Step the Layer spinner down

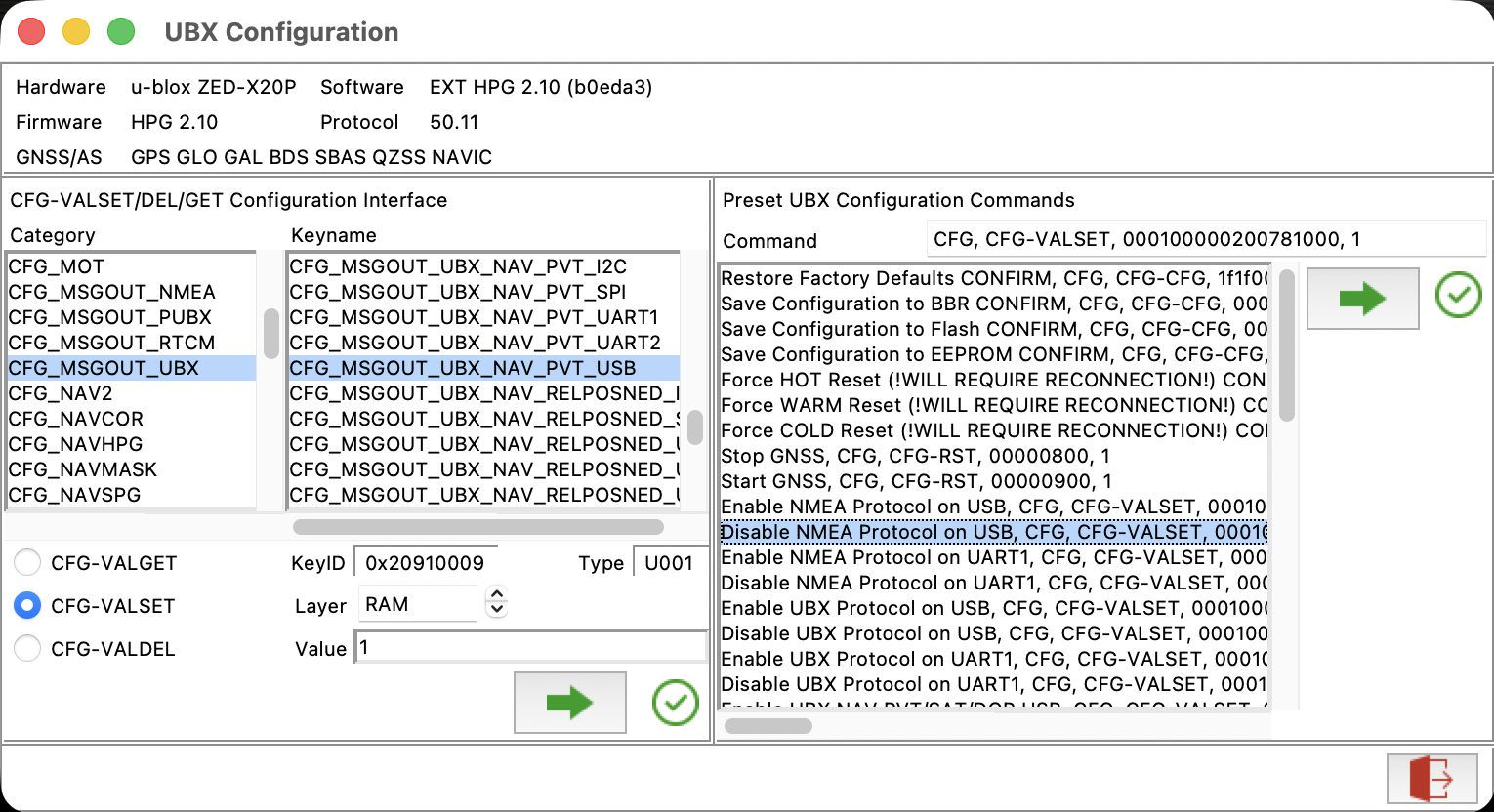[497, 611]
